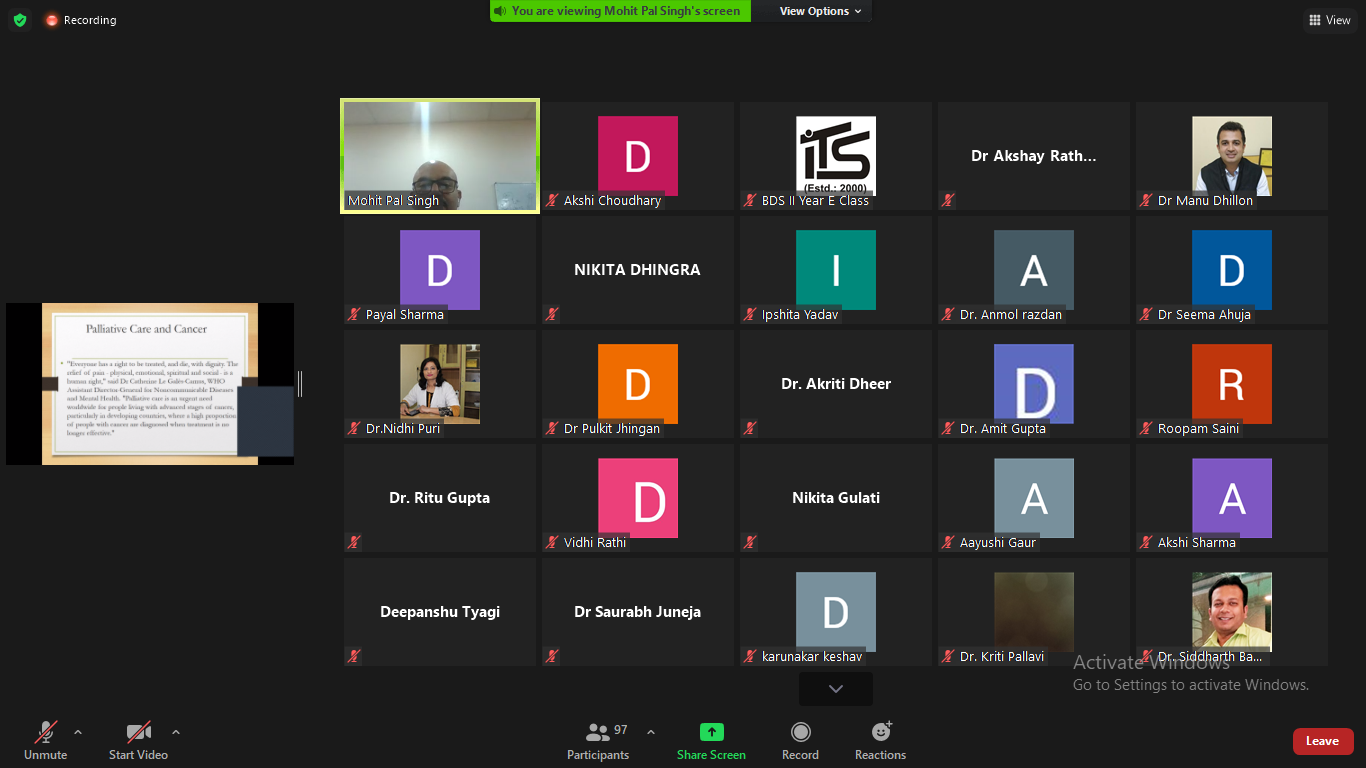This screenshot has height=768, width=1366.
Task: Click the View grid layout icon
Action: 1313,20
